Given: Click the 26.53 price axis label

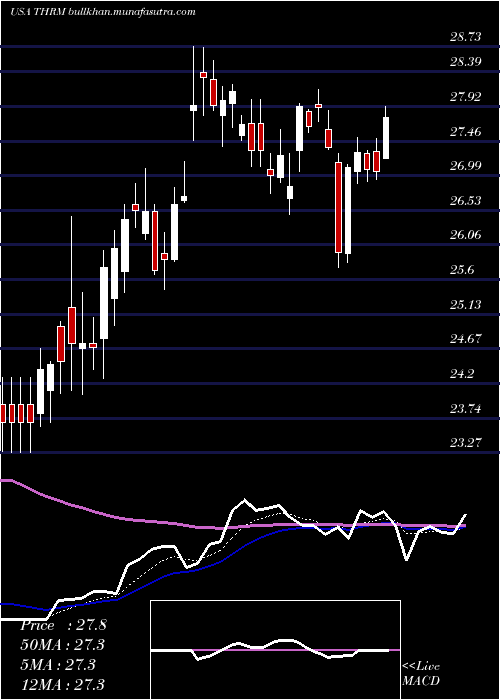Looking at the screenshot, I should point(466,201).
